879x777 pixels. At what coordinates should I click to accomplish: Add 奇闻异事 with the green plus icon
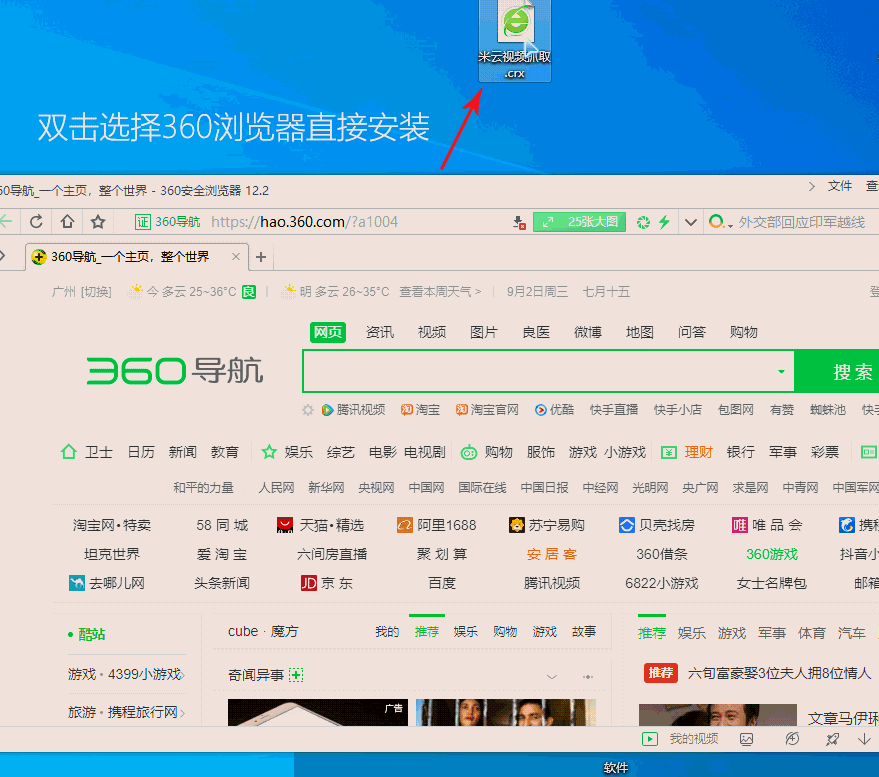click(x=296, y=675)
